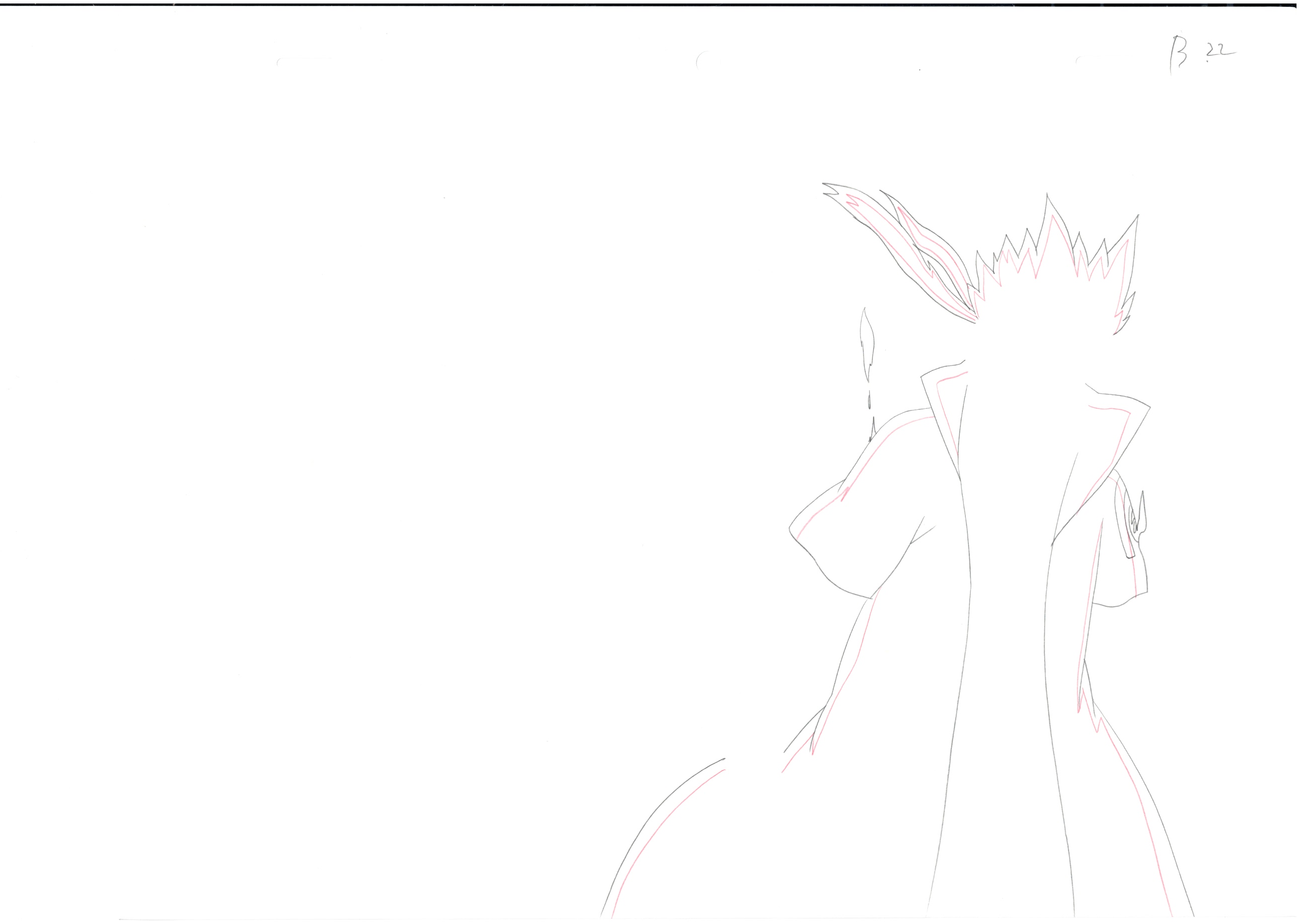Click the left sleeve's outer bulge
The height and width of the screenshot is (924, 1300).
(x=791, y=529)
